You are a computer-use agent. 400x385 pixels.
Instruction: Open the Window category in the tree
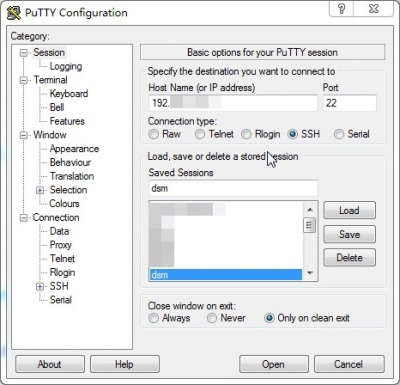[50, 135]
